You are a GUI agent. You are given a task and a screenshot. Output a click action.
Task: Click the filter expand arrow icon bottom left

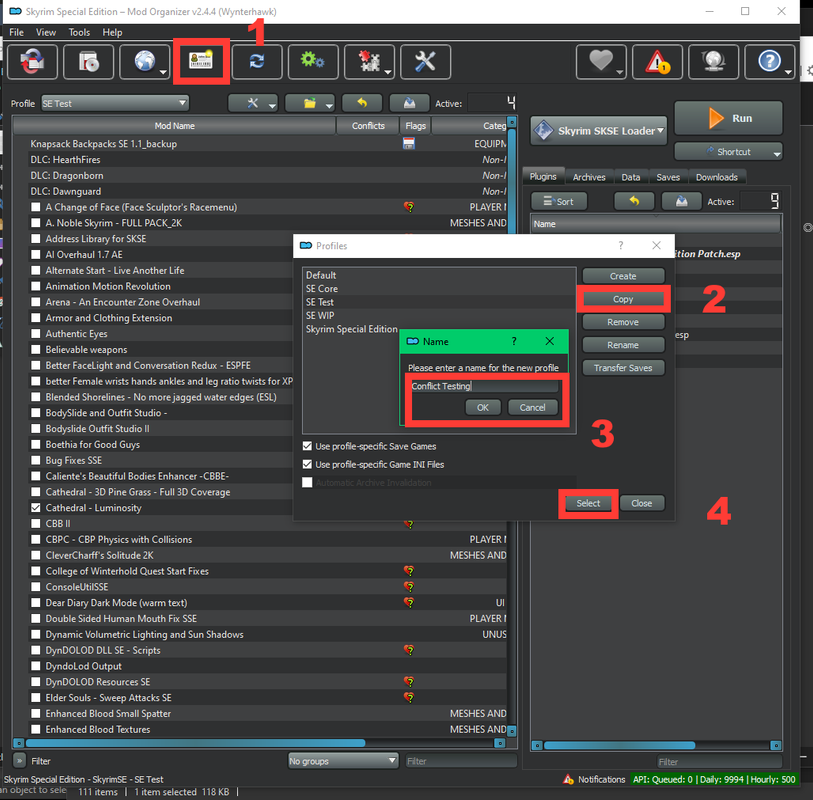[x=20, y=761]
